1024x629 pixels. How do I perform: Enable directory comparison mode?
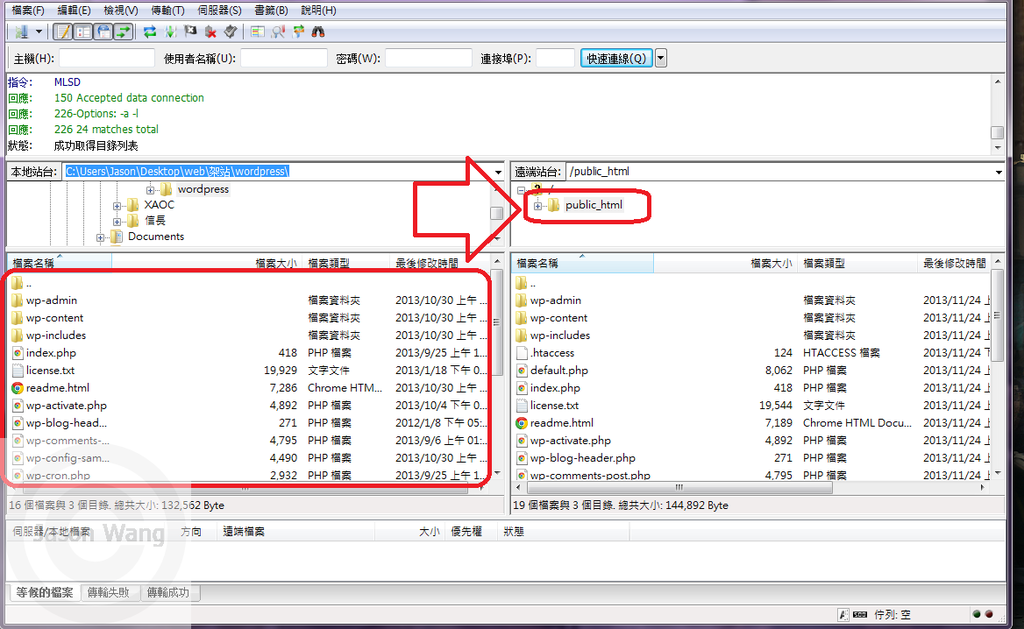tap(258, 31)
